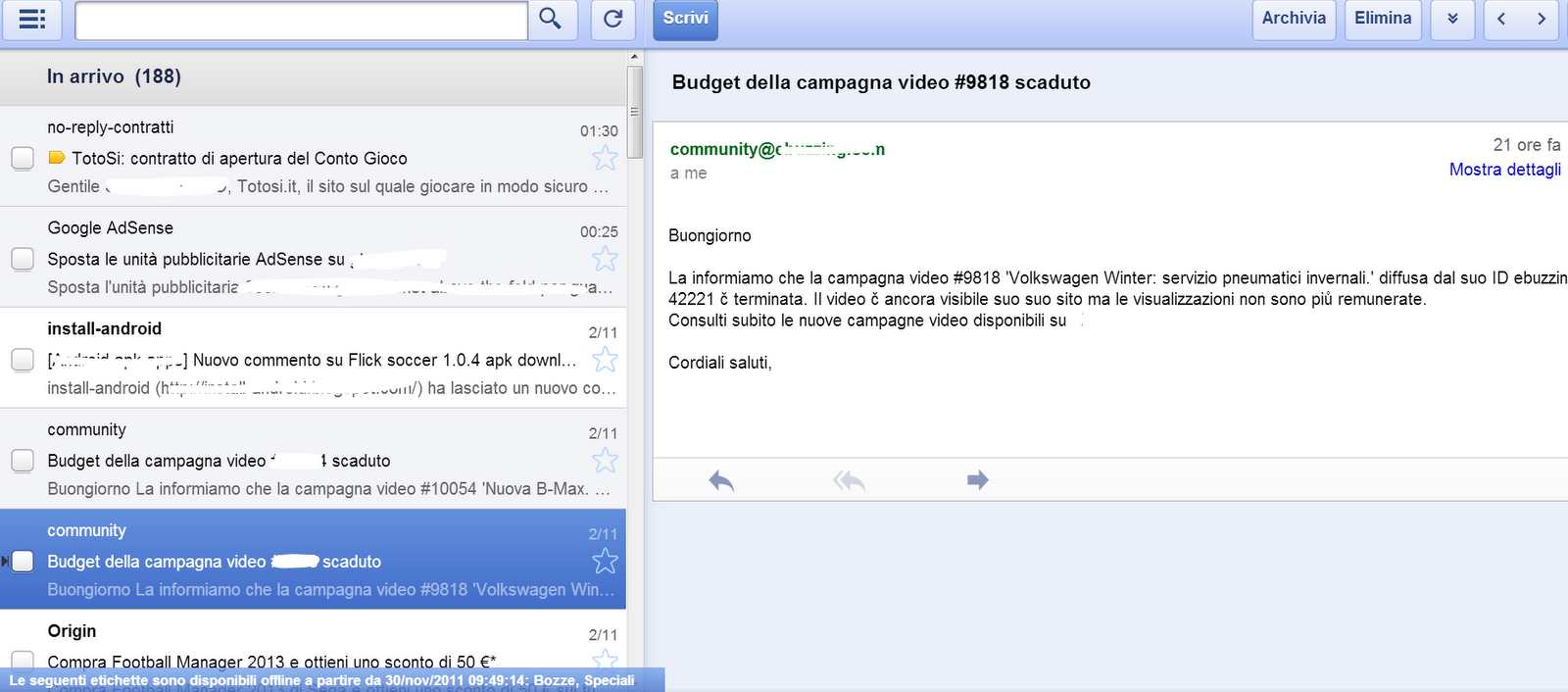The height and width of the screenshot is (692, 1568).
Task: Click the Cordiali saluti line
Action: [720, 363]
